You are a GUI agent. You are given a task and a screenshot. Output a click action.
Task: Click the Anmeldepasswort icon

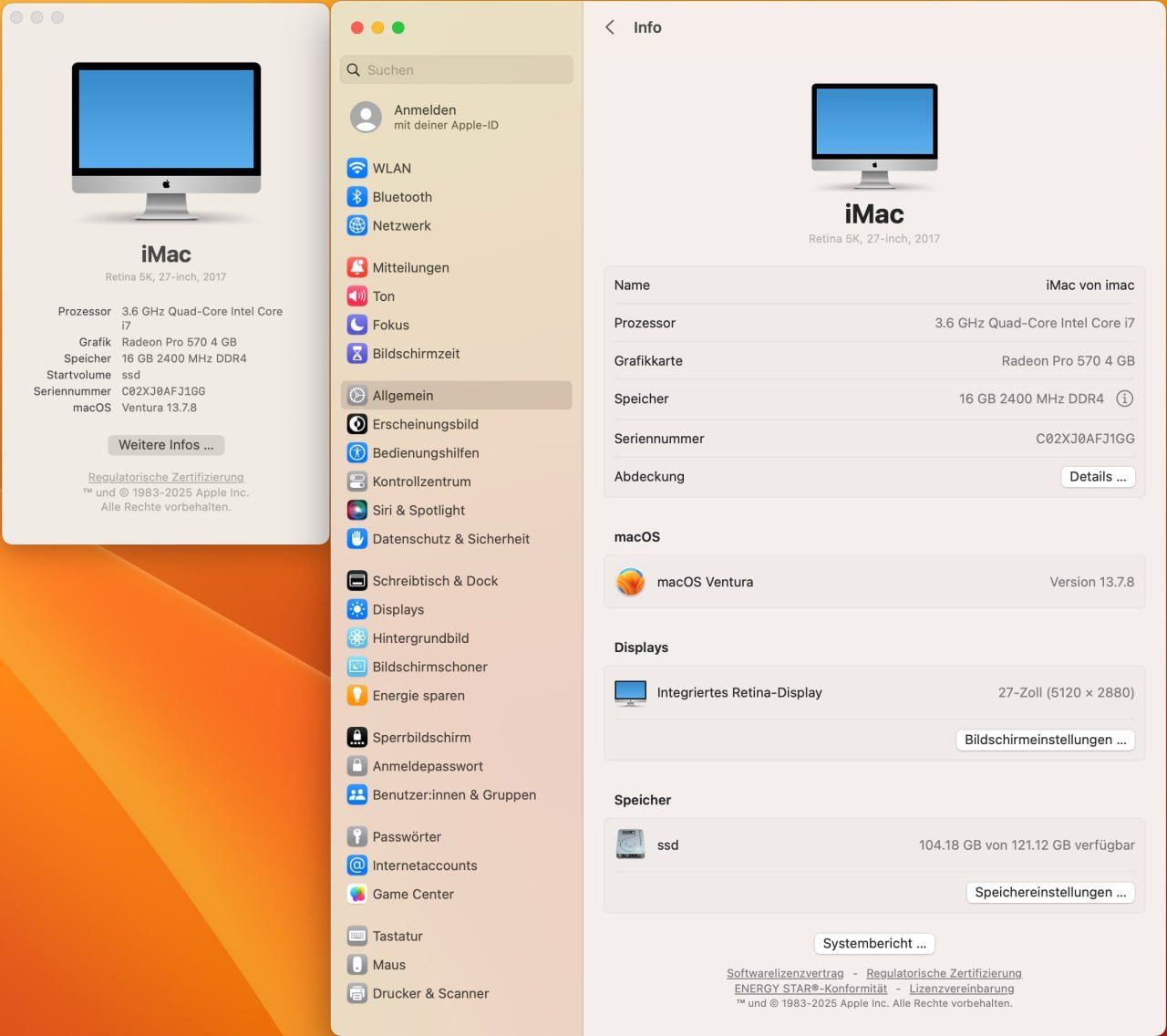pyautogui.click(x=356, y=766)
